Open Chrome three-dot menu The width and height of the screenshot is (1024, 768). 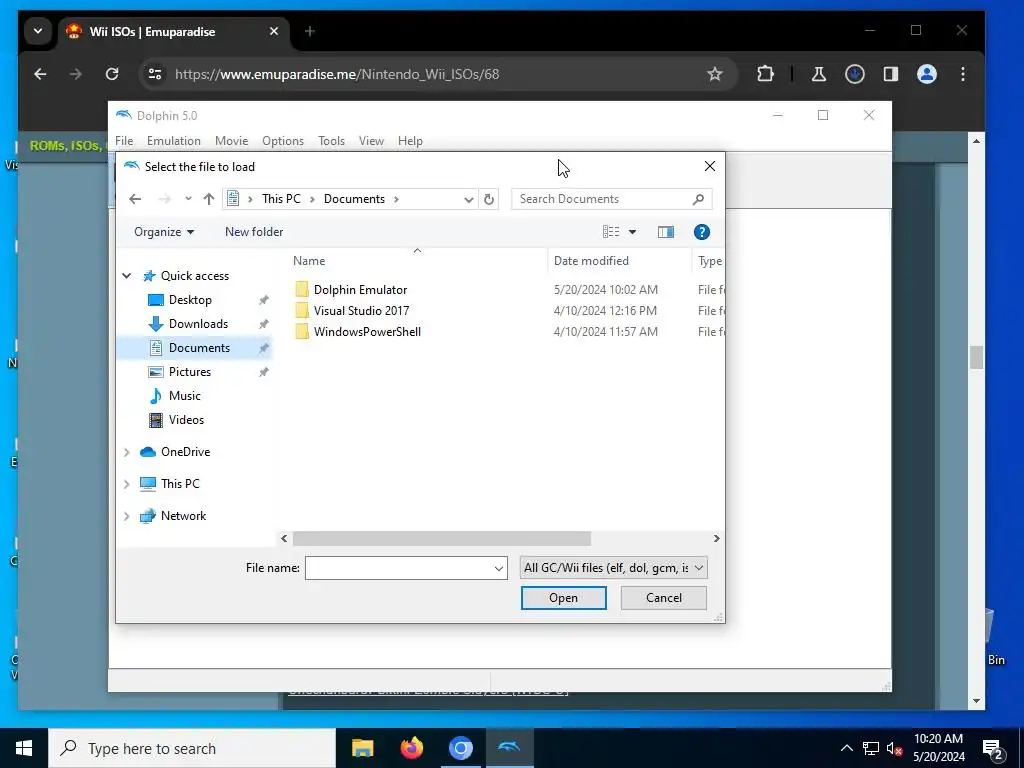[x=963, y=74]
